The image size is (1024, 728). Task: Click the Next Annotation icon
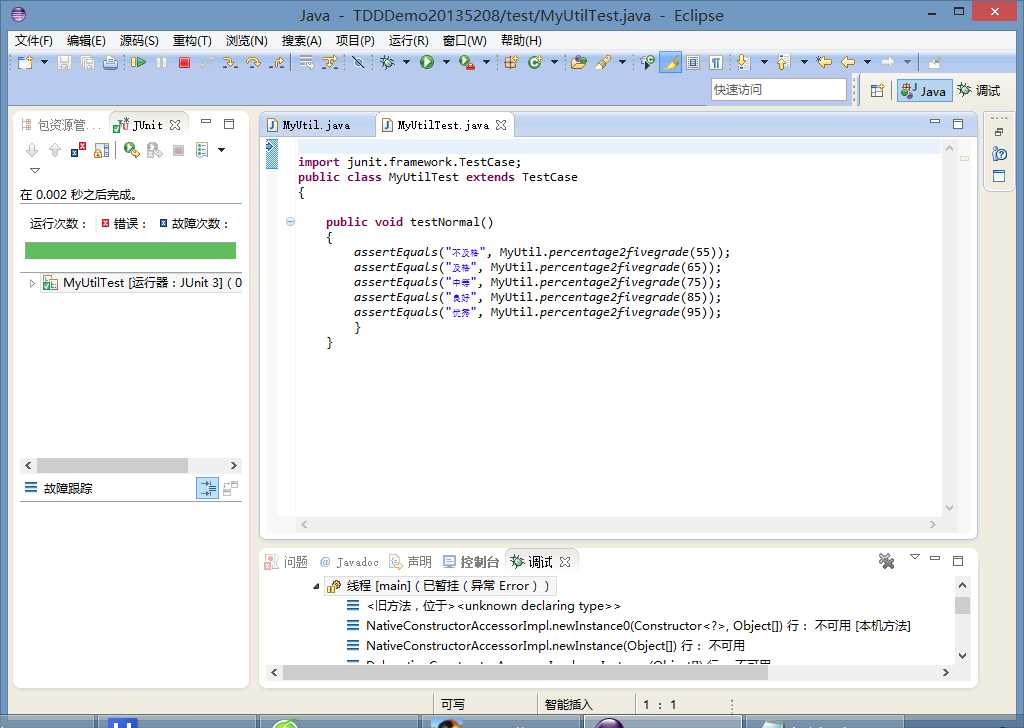[x=742, y=63]
